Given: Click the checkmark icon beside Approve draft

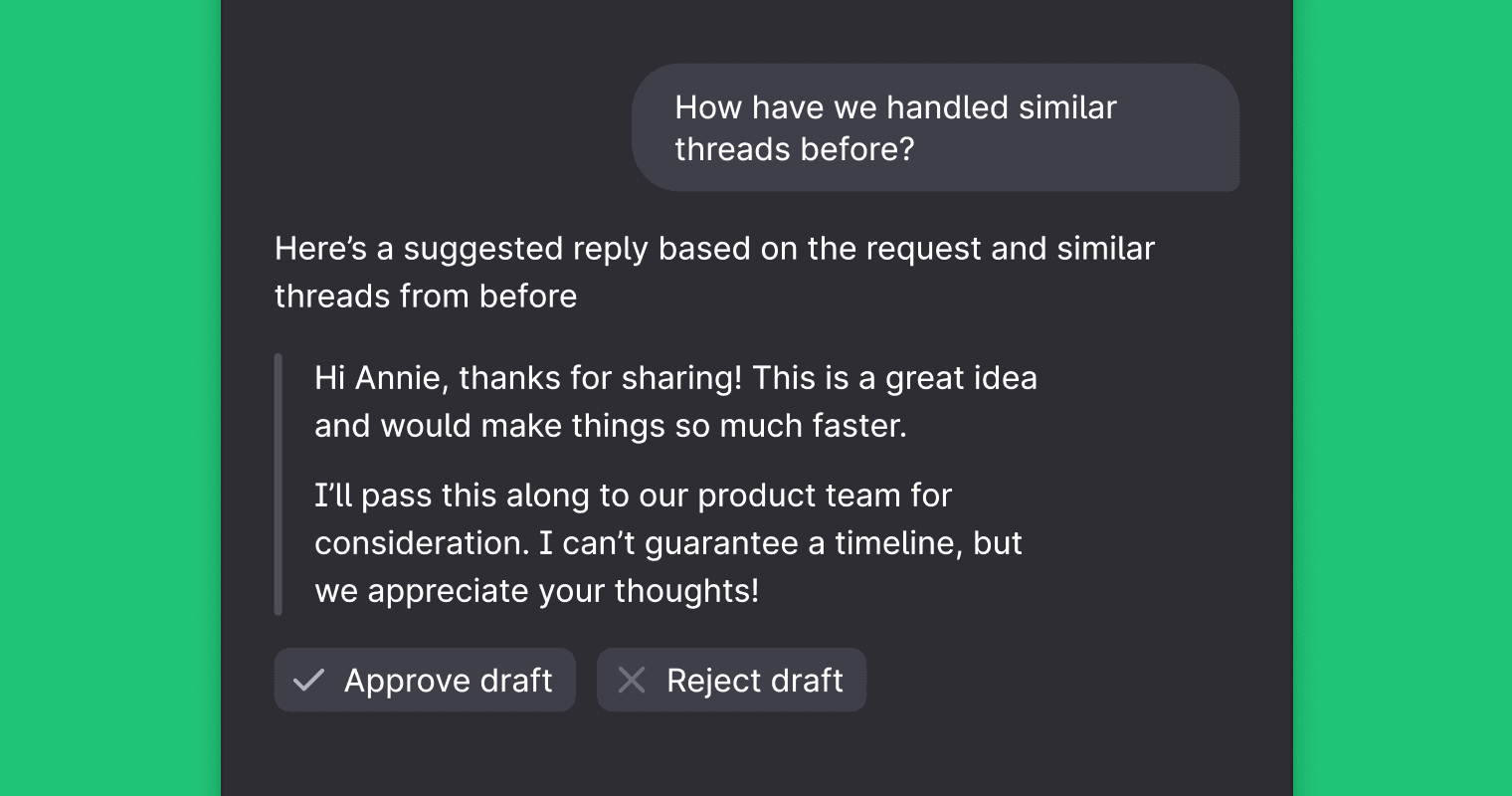Looking at the screenshot, I should [309, 681].
